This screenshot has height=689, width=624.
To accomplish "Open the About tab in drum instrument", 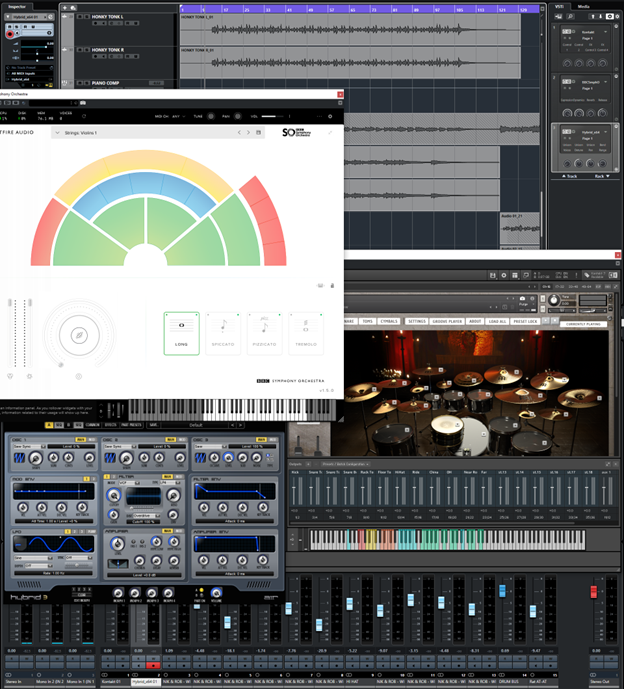I will [475, 321].
